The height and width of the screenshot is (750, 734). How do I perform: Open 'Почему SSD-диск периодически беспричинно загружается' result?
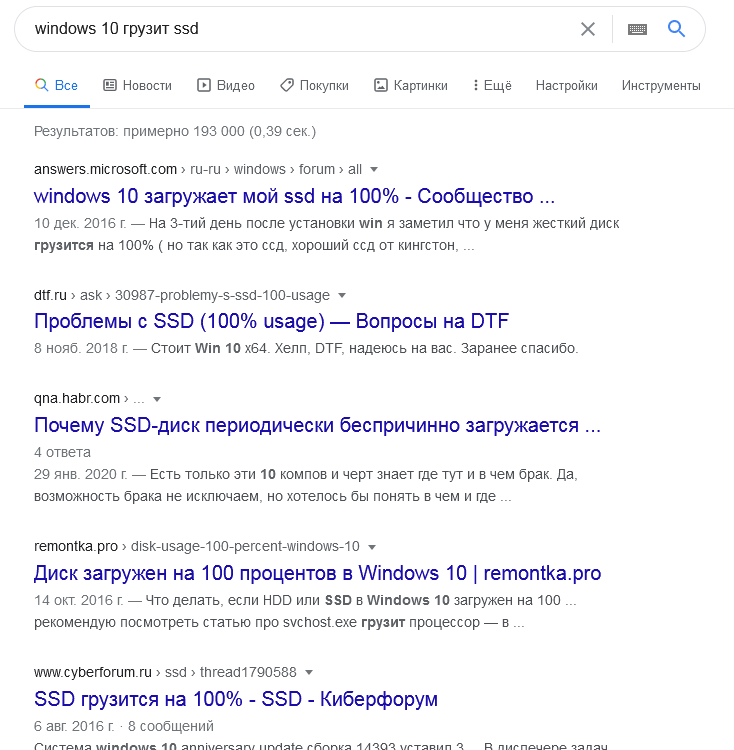pyautogui.click(x=318, y=425)
